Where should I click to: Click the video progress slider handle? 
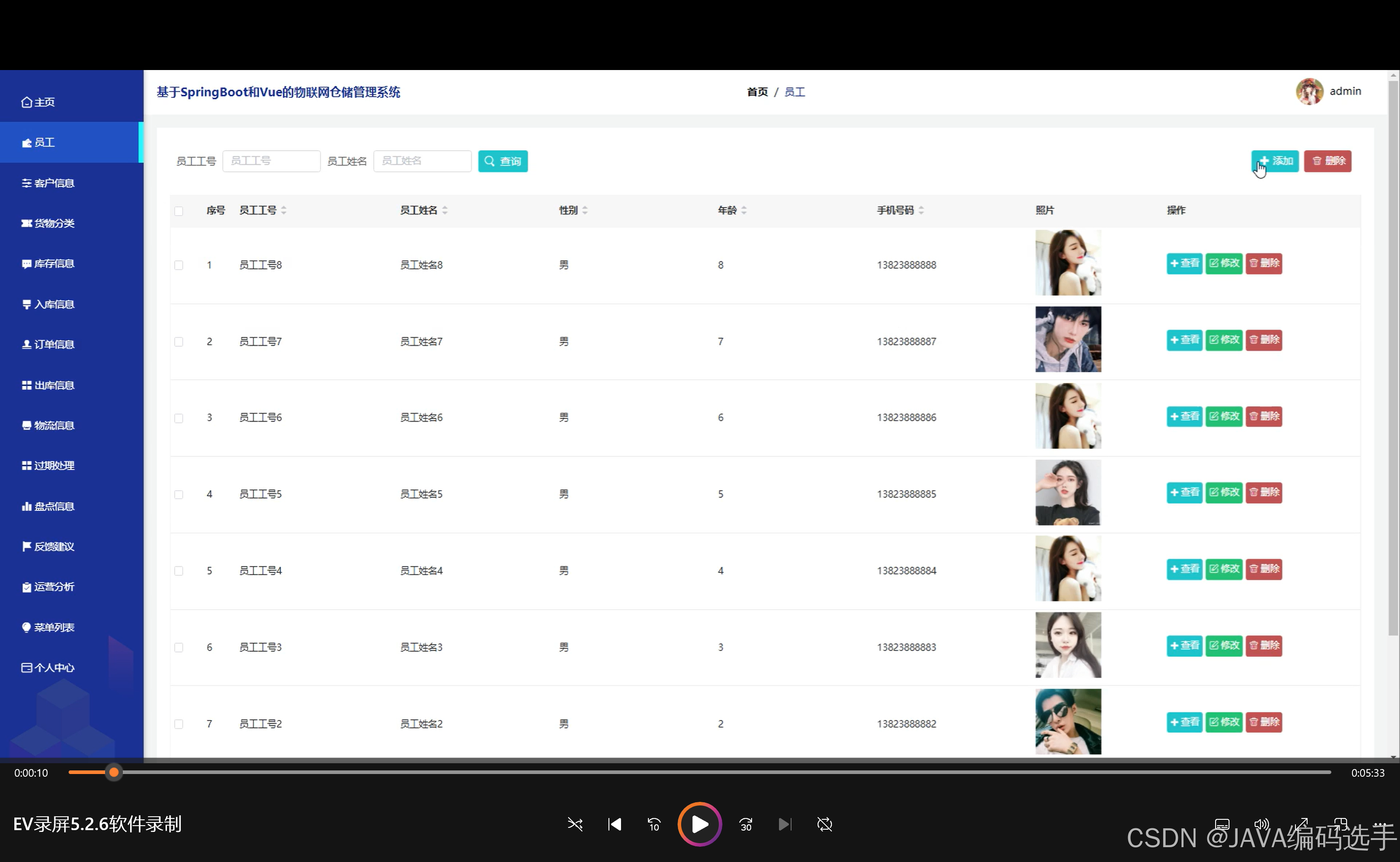(x=114, y=773)
